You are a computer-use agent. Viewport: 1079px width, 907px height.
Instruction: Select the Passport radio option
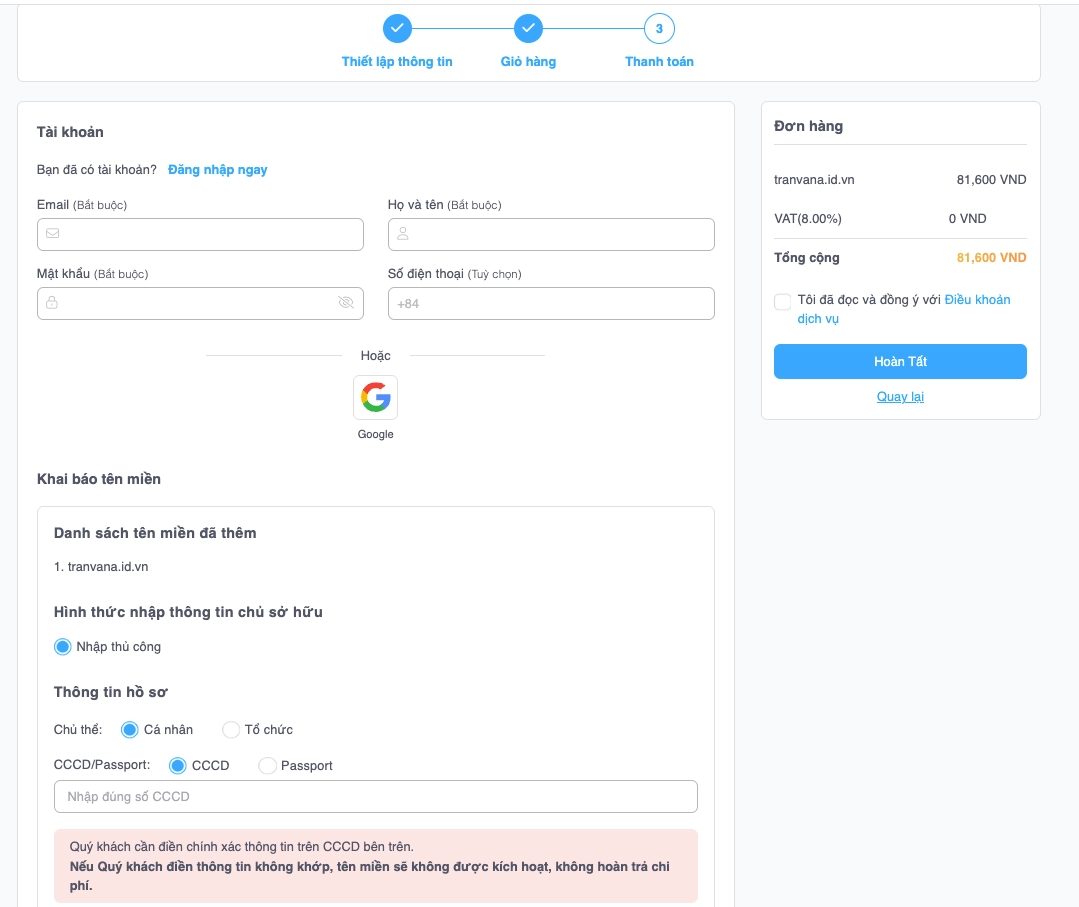267,766
